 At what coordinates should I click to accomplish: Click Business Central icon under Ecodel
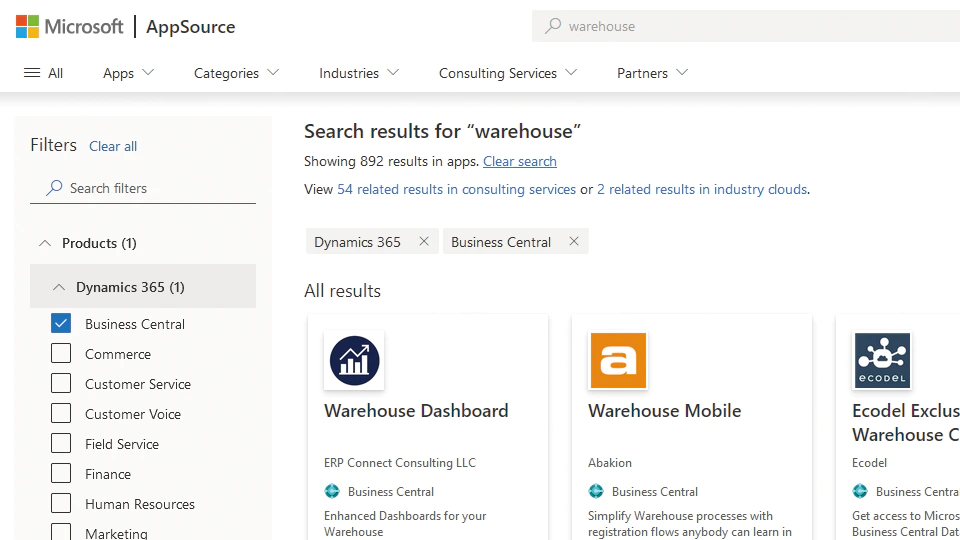860,491
